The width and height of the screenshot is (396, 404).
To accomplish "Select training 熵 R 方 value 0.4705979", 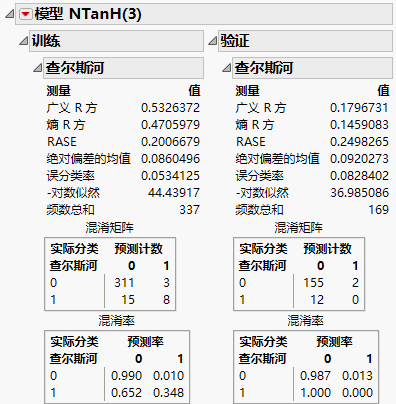I will tap(170, 125).
